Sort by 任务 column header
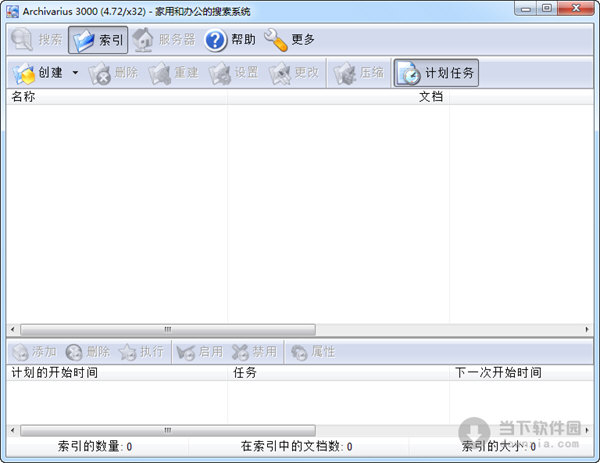This screenshot has width=600, height=463. click(338, 373)
